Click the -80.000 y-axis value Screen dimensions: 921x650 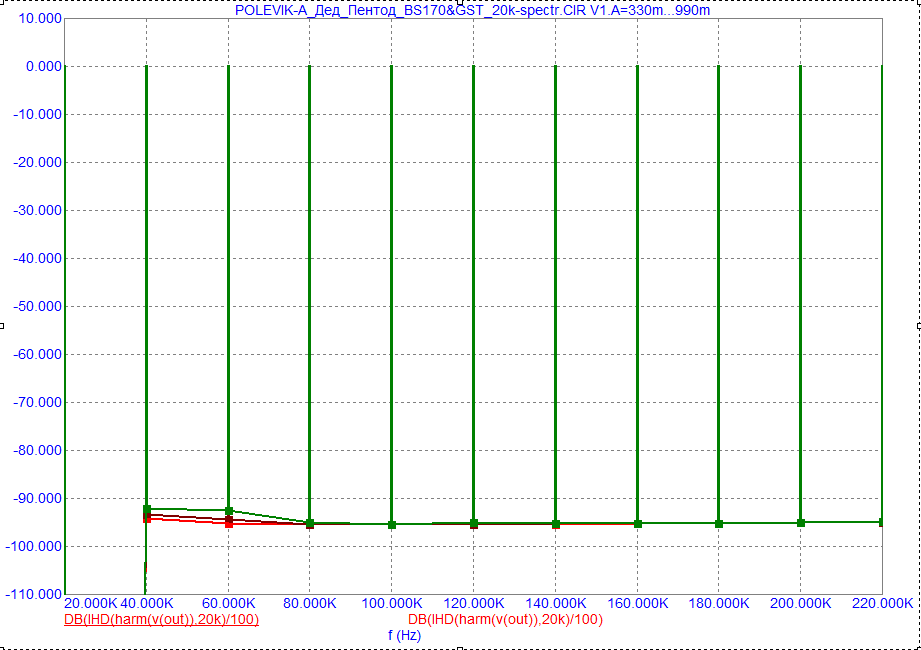pos(38,450)
